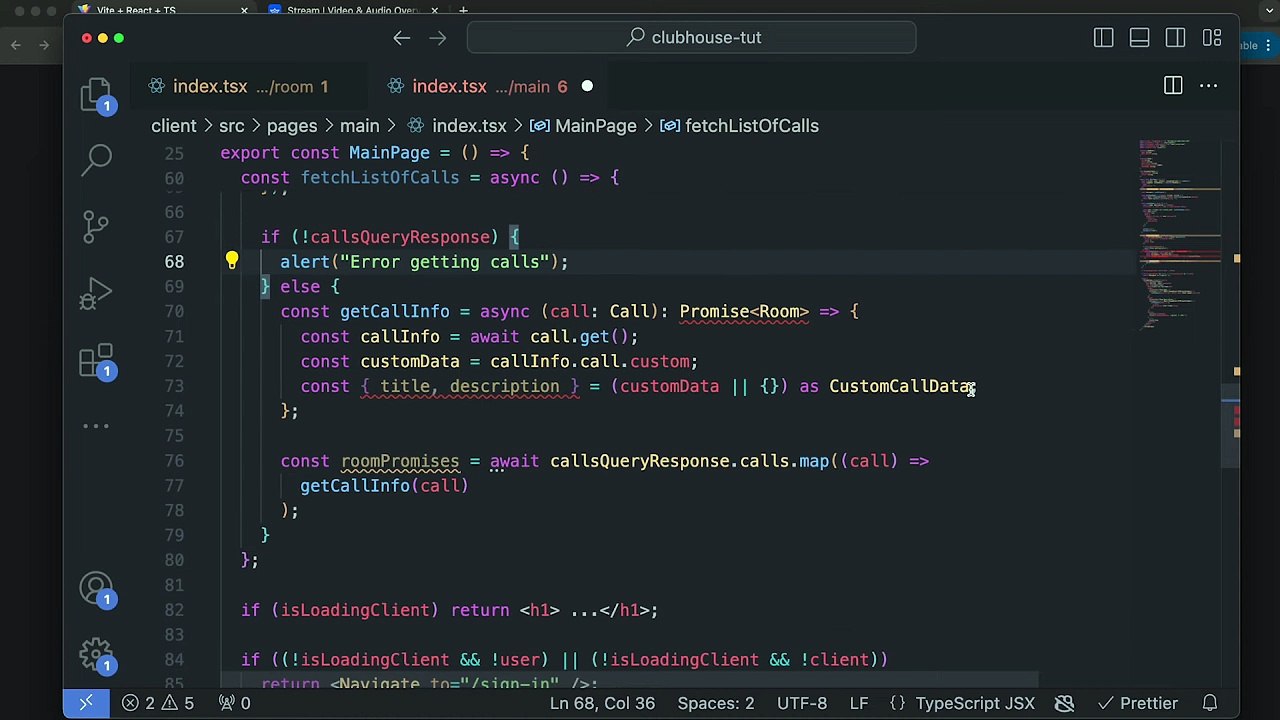Close the unsaved index.tsx main tab
Screen dimensions: 1280x720
pos(587,87)
